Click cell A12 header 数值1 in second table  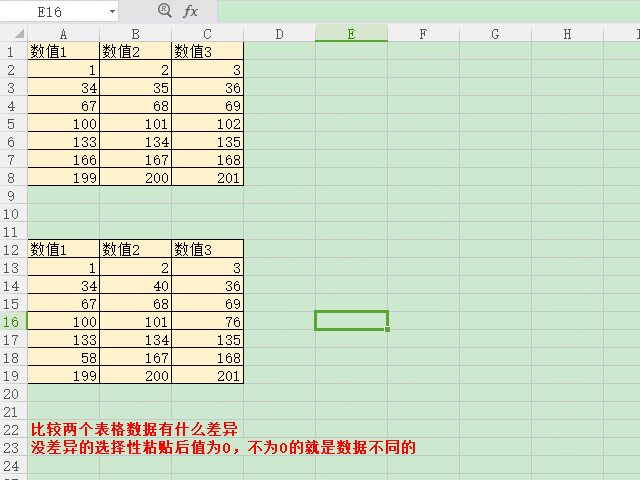tap(64, 249)
